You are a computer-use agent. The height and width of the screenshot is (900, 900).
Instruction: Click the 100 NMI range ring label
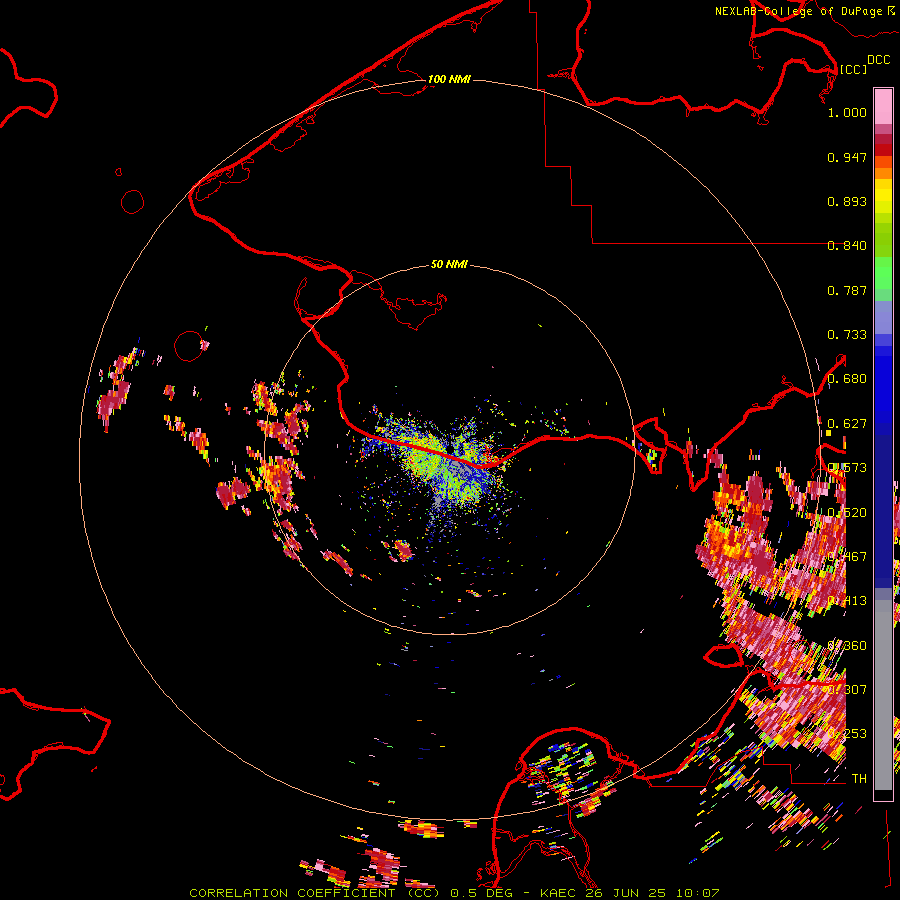pyautogui.click(x=449, y=79)
